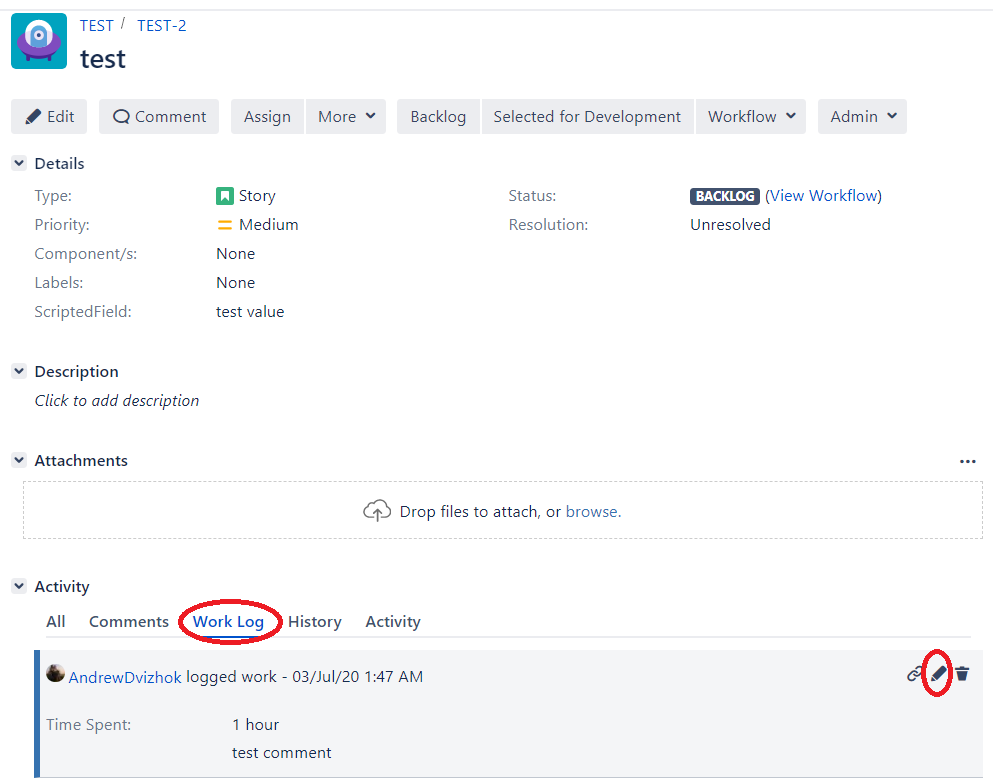Click the 'test comment' work log text
This screenshot has height=781, width=993.
(x=282, y=752)
